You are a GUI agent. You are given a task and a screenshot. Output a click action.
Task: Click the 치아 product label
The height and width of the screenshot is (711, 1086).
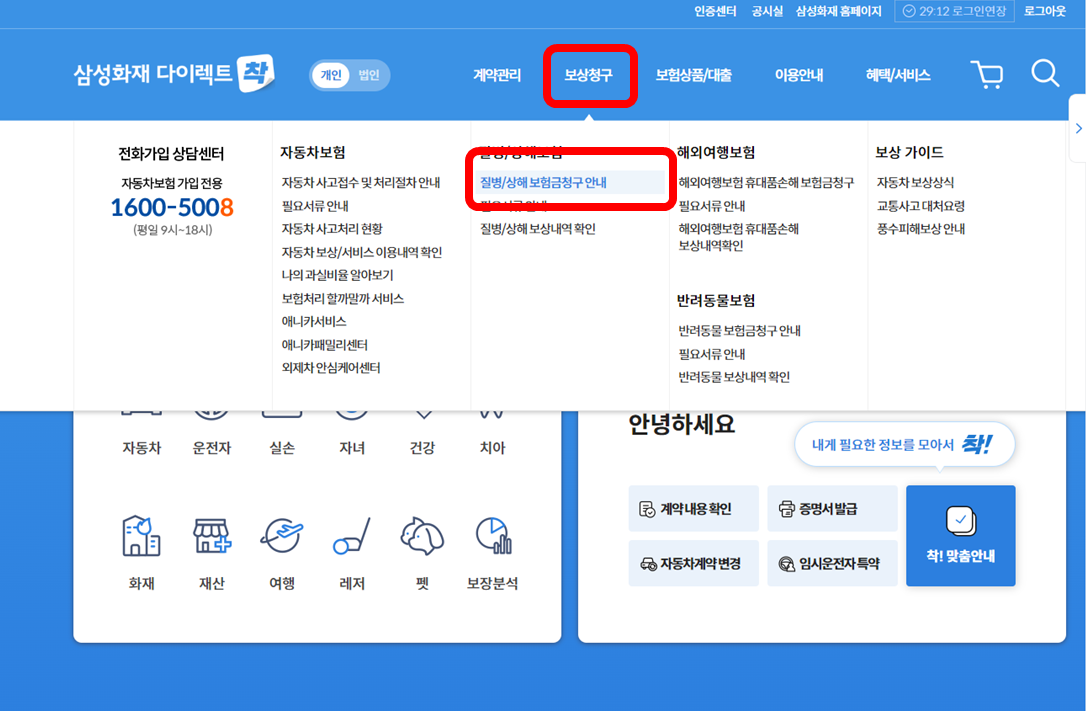[x=492, y=448]
